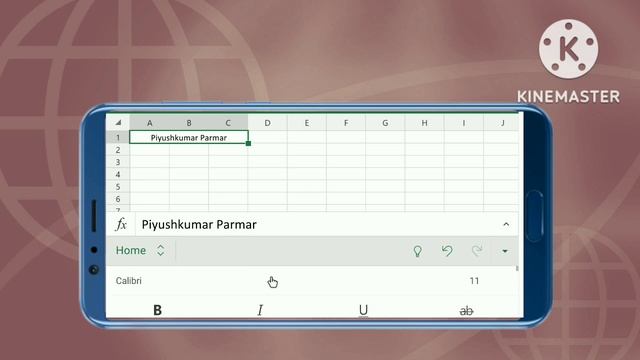Collapse the ribbon with the down arrow
The height and width of the screenshot is (360, 640).
point(505,251)
